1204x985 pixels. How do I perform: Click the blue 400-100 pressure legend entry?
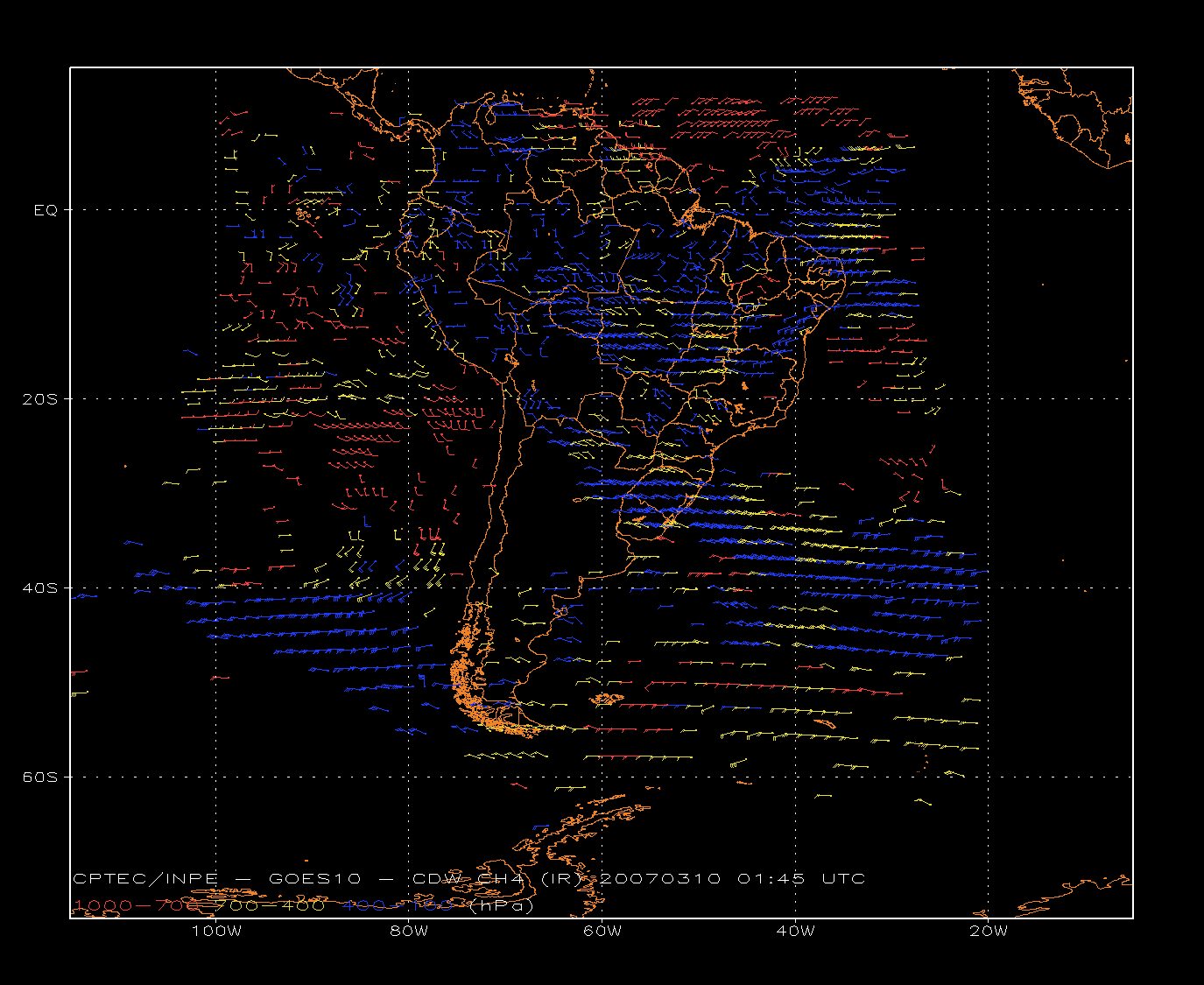(x=398, y=905)
